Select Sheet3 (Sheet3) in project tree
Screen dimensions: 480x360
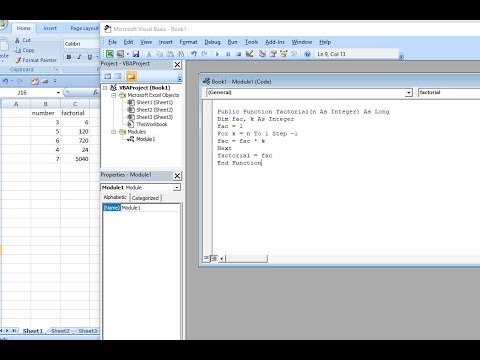155,117
